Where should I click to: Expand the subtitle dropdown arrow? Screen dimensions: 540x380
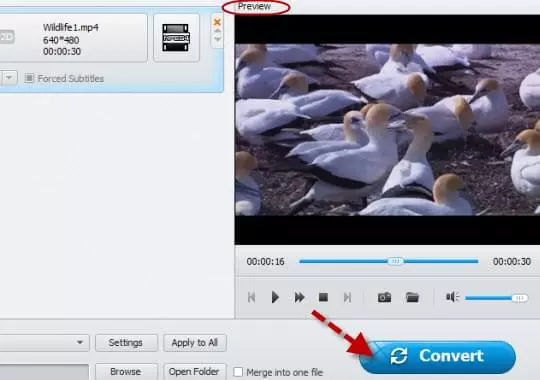pyautogui.click(x=9, y=78)
